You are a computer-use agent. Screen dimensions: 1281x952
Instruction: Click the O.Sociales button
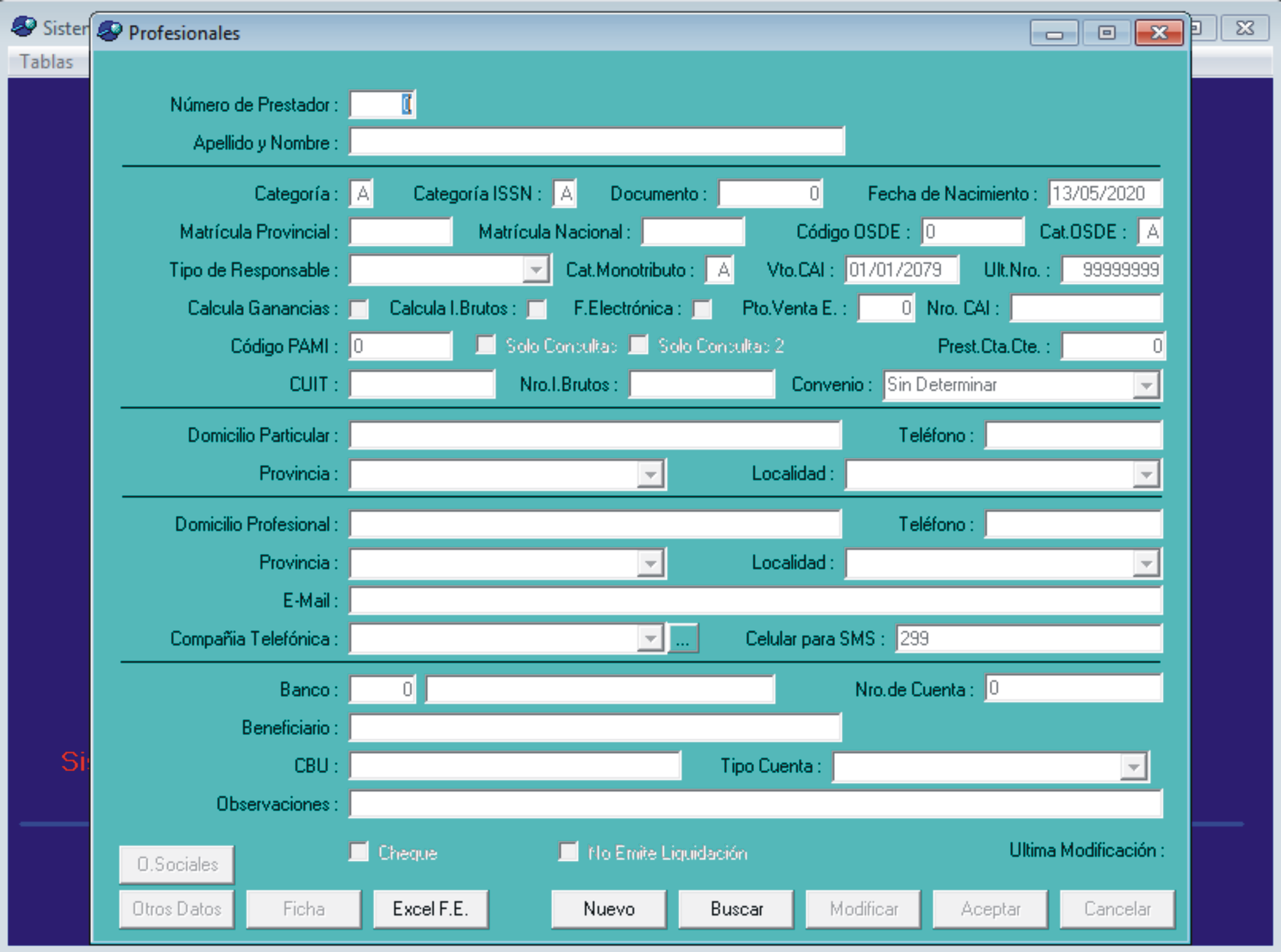point(177,864)
